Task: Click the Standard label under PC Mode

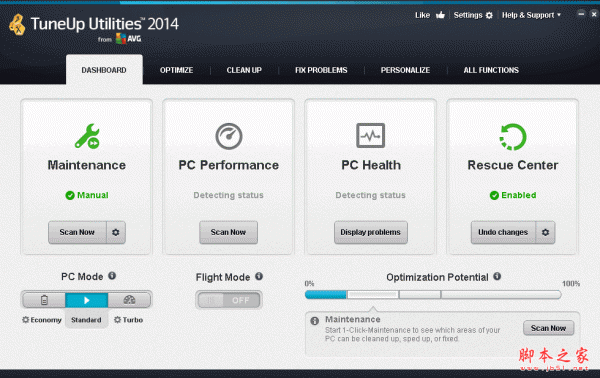Action: pos(86,320)
